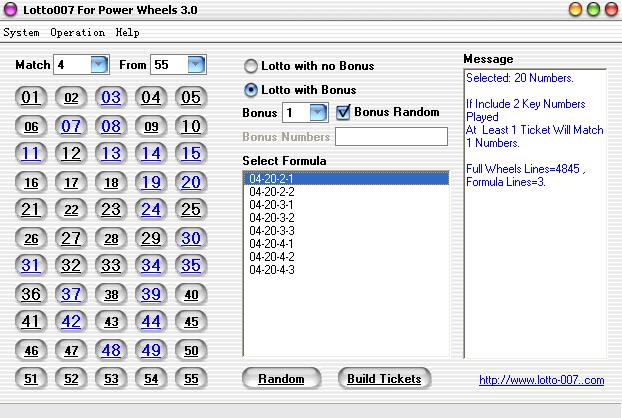Deselect number ball 48
This screenshot has width=622, height=418.
click(x=111, y=351)
